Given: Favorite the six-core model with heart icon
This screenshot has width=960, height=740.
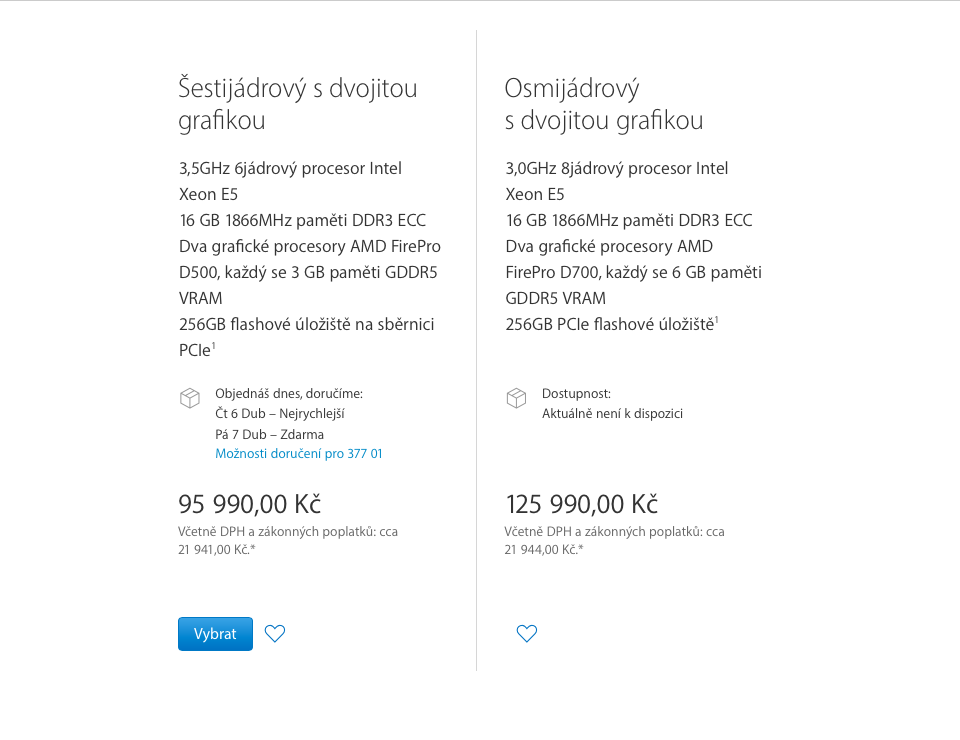Looking at the screenshot, I should [x=275, y=633].
